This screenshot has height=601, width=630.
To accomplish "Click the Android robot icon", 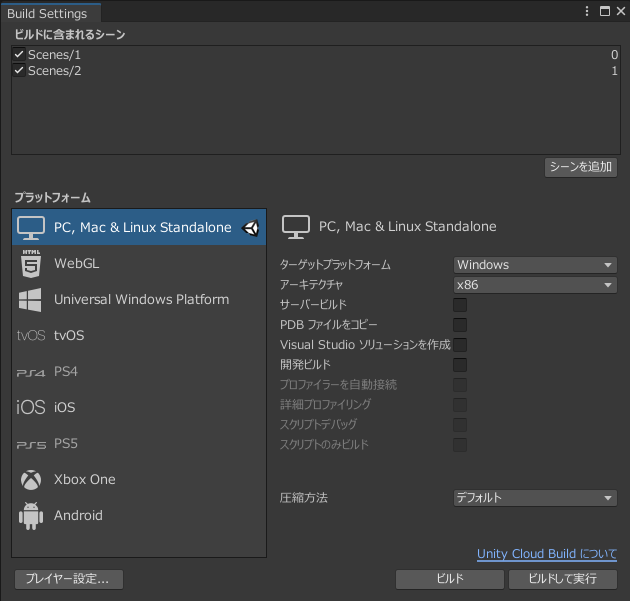I will [x=31, y=516].
